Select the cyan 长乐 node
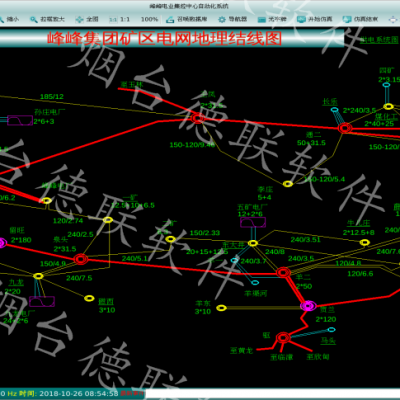This screenshot has width=400, height=400. [x=334, y=109]
